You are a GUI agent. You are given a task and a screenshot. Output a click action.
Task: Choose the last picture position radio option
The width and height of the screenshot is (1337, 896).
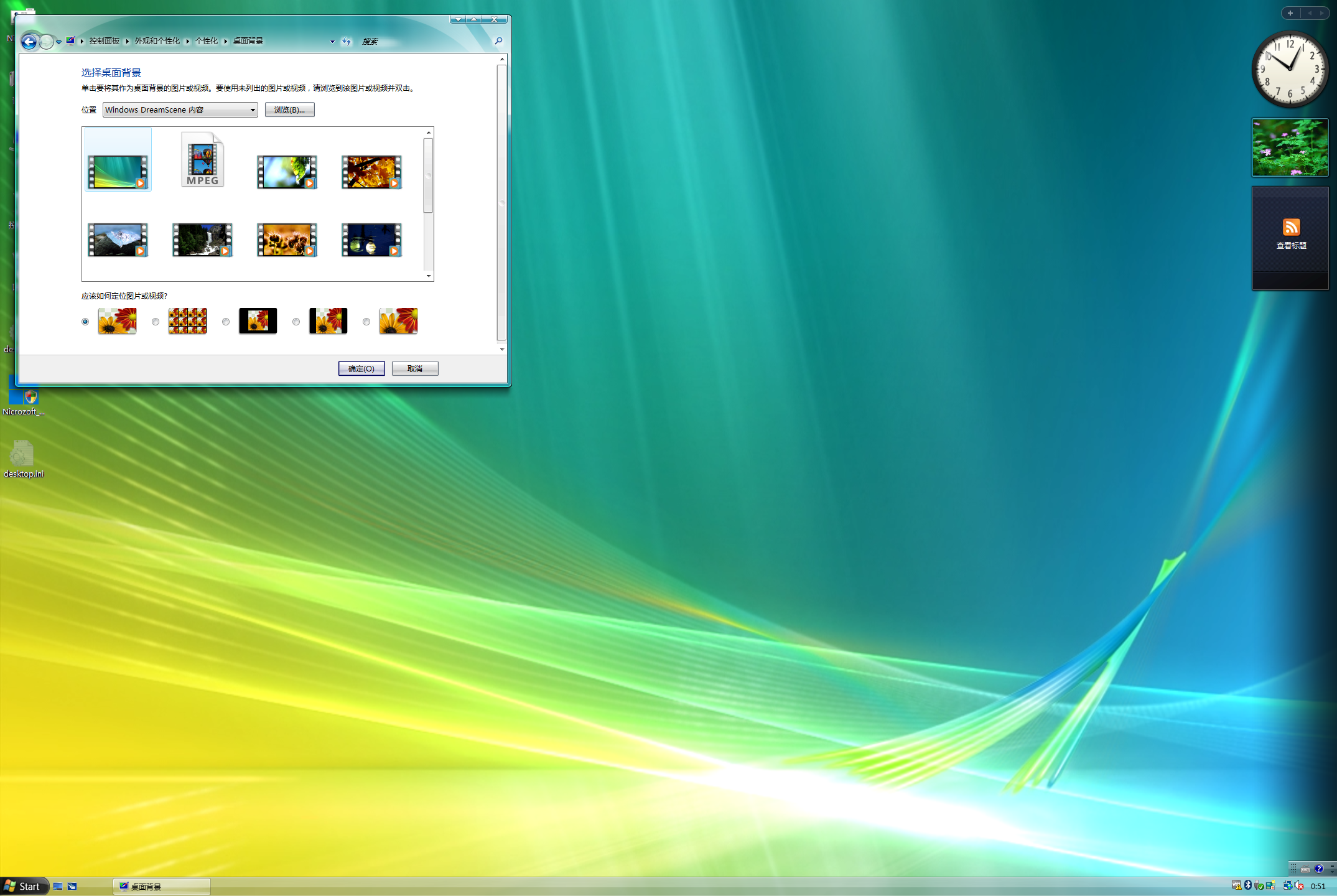coord(366,322)
